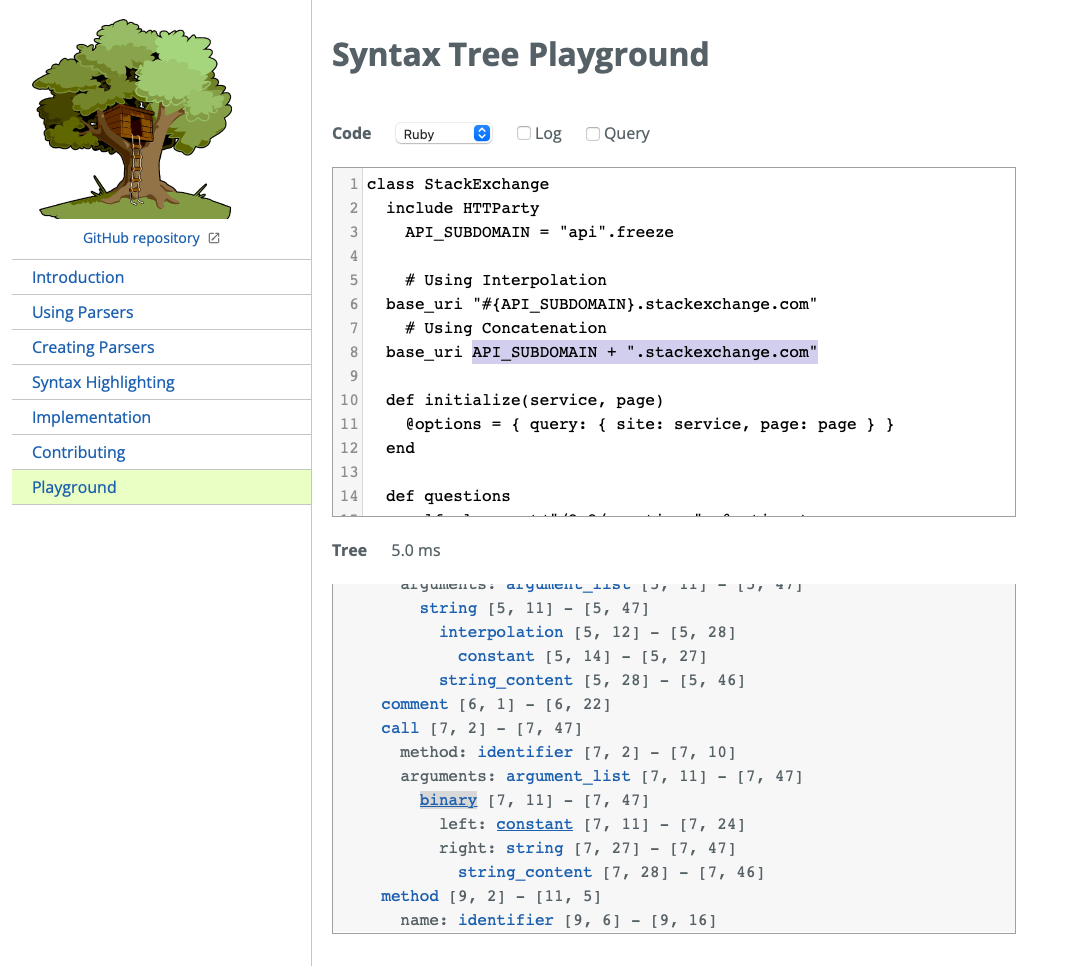This screenshot has height=966, width=1067.
Task: Click the interpolated base_uri string on line 6
Action: tap(644, 304)
